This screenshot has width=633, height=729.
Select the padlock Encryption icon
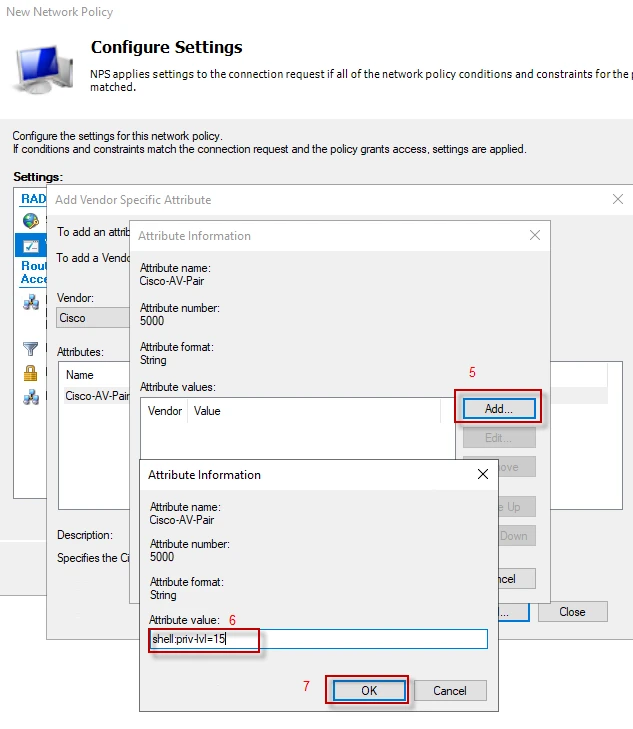(x=31, y=373)
